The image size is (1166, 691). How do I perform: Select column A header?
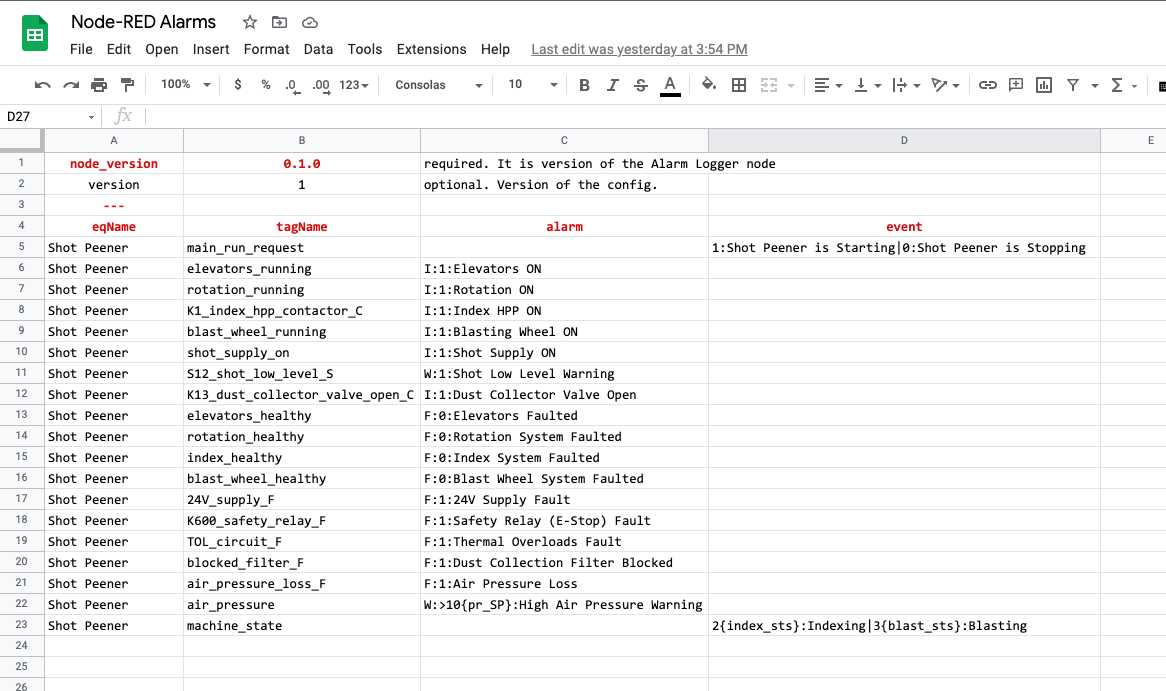pos(114,141)
